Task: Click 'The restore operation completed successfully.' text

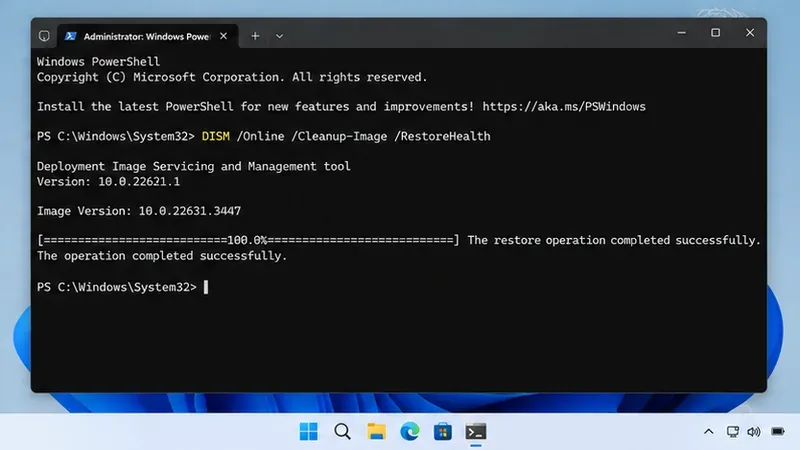Action: [x=614, y=240]
